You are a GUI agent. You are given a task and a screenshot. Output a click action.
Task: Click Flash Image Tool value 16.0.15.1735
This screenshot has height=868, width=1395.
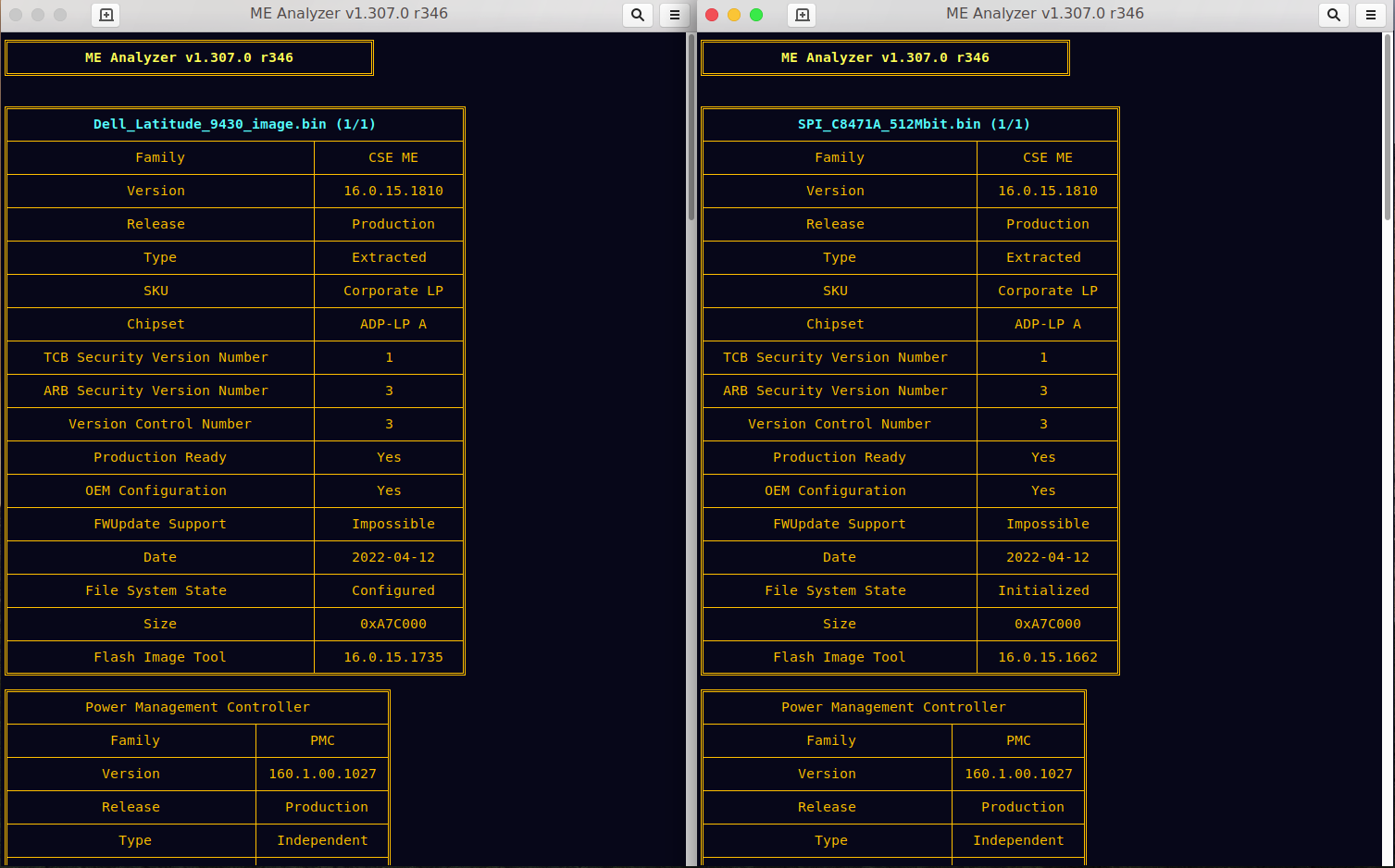pyautogui.click(x=393, y=657)
